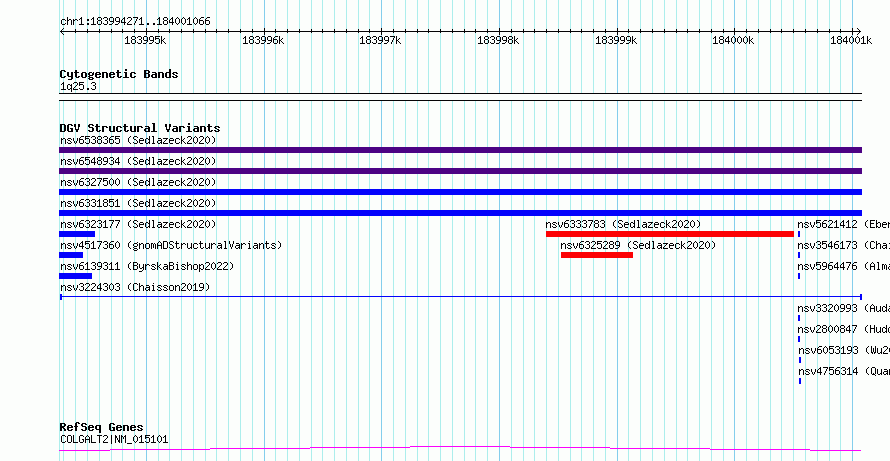Click the nsv6323177 (Sedlazeck2020) label
This screenshot has height=461, width=890.
138,224
